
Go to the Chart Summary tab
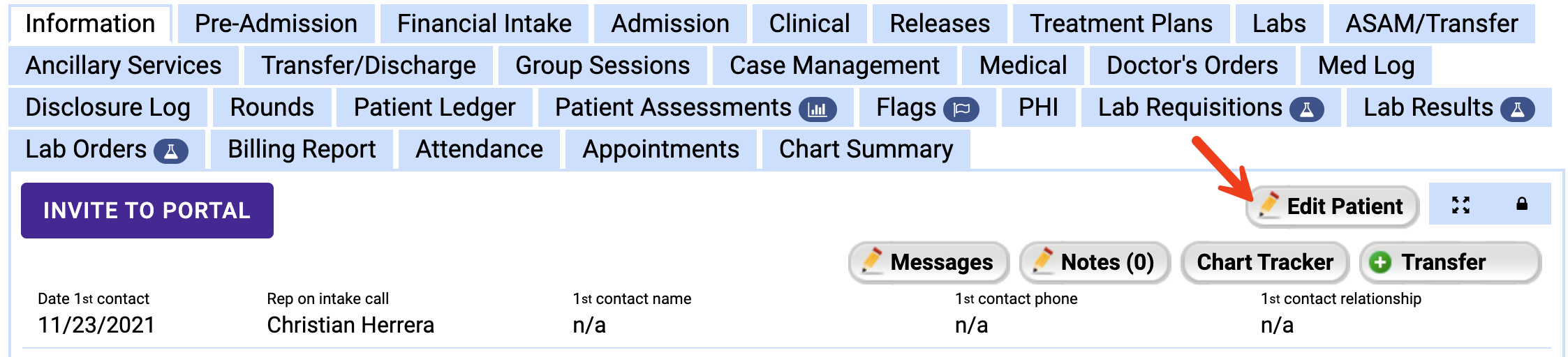(866, 149)
